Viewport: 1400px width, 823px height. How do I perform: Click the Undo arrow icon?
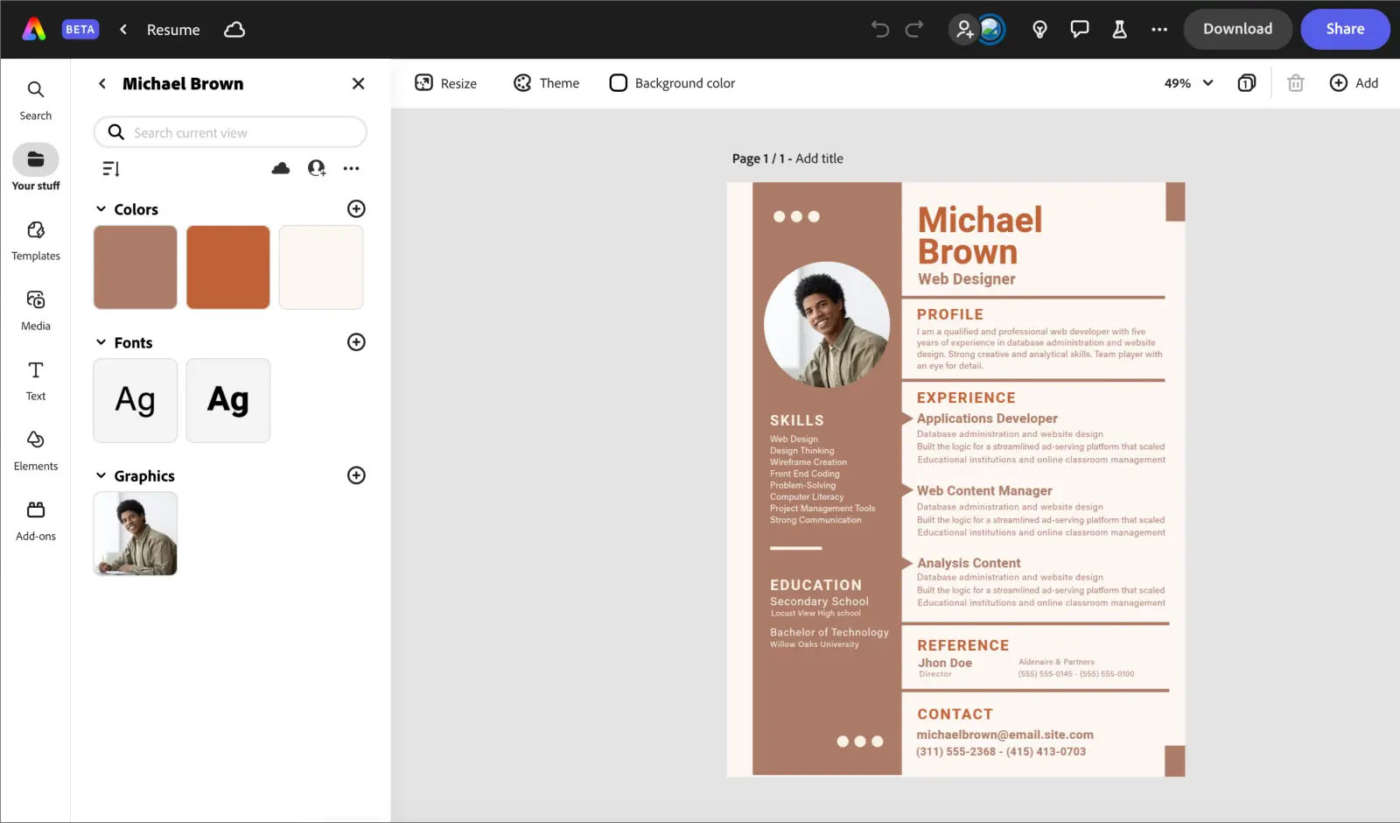[879, 29]
